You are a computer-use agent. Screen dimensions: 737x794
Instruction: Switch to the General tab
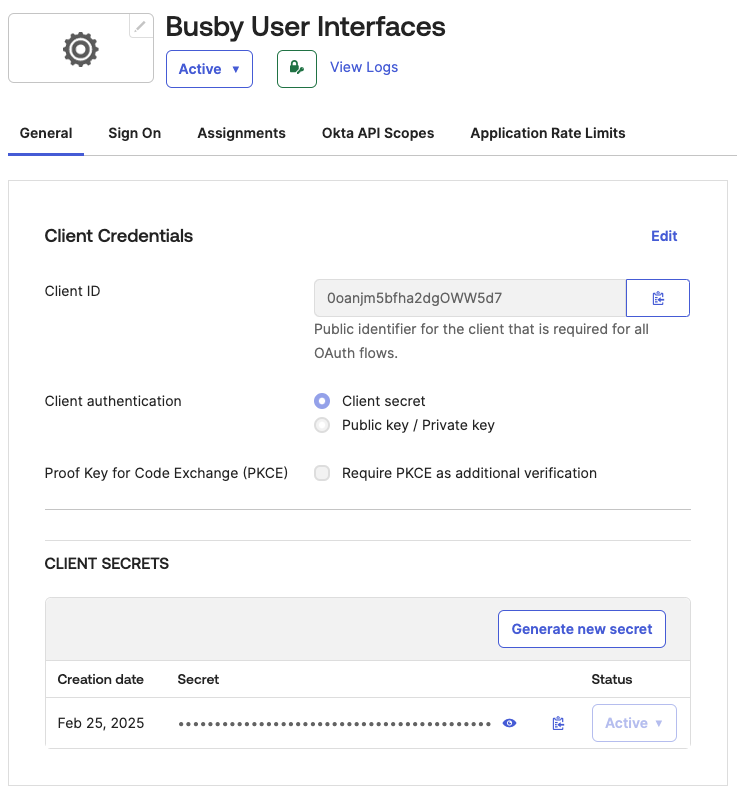pos(46,133)
